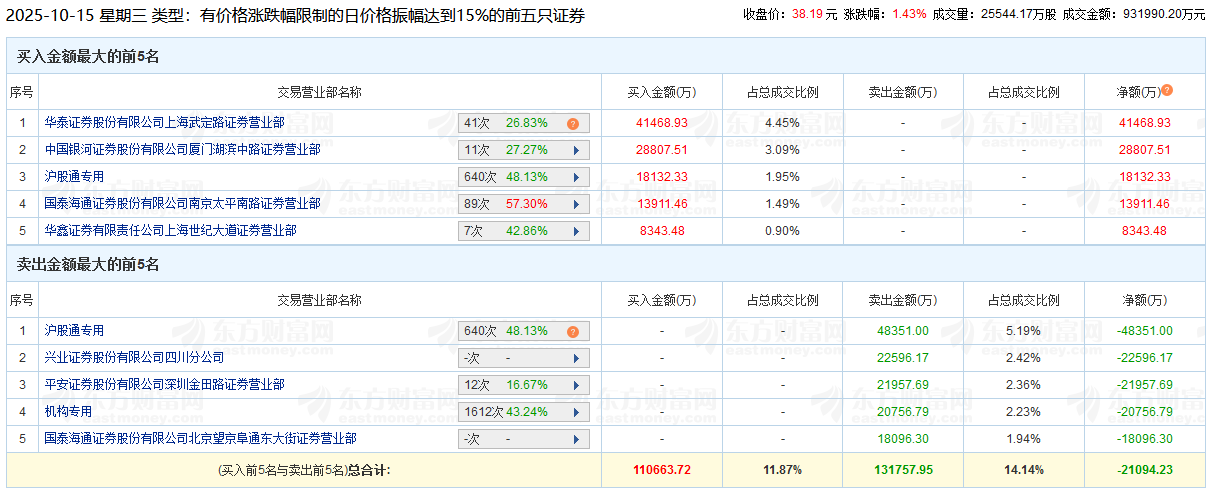Image resolution: width=1210 pixels, height=492 pixels.
Task: Click blue arrow in 兴业证券四川分公司 row
Action: pyautogui.click(x=576, y=358)
